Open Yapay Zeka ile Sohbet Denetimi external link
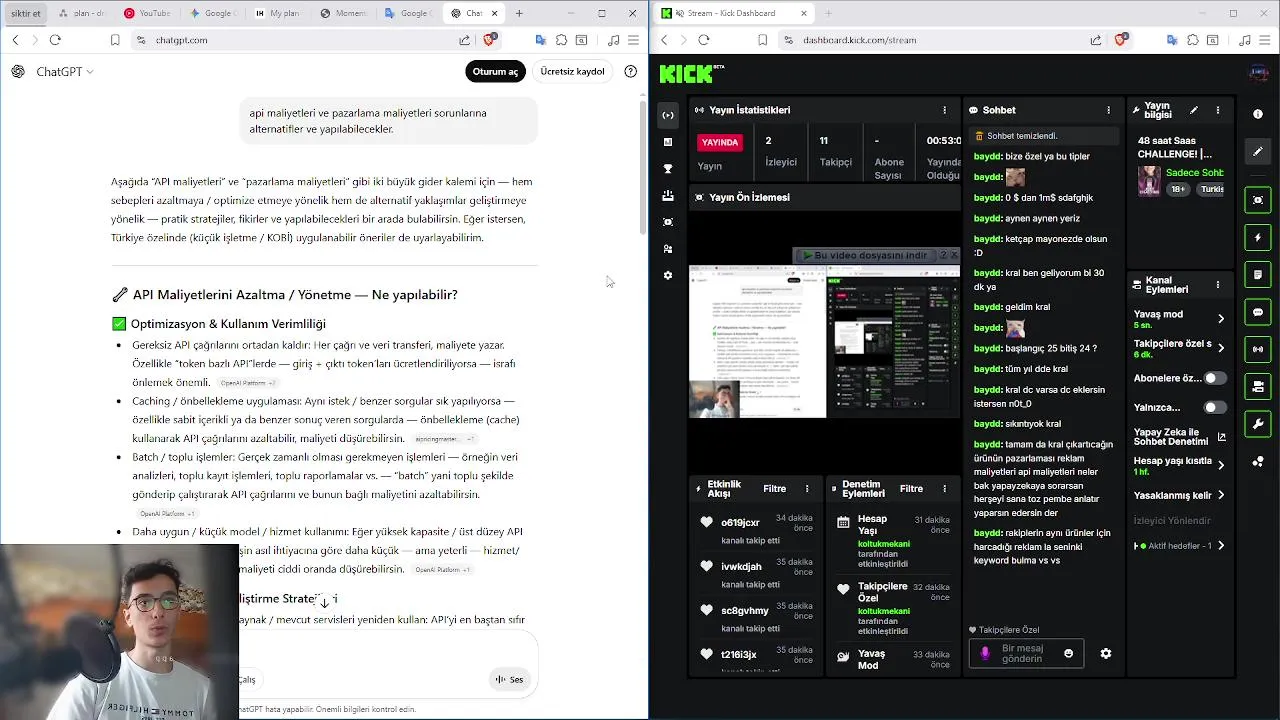The height and width of the screenshot is (720, 1280). [1221, 437]
